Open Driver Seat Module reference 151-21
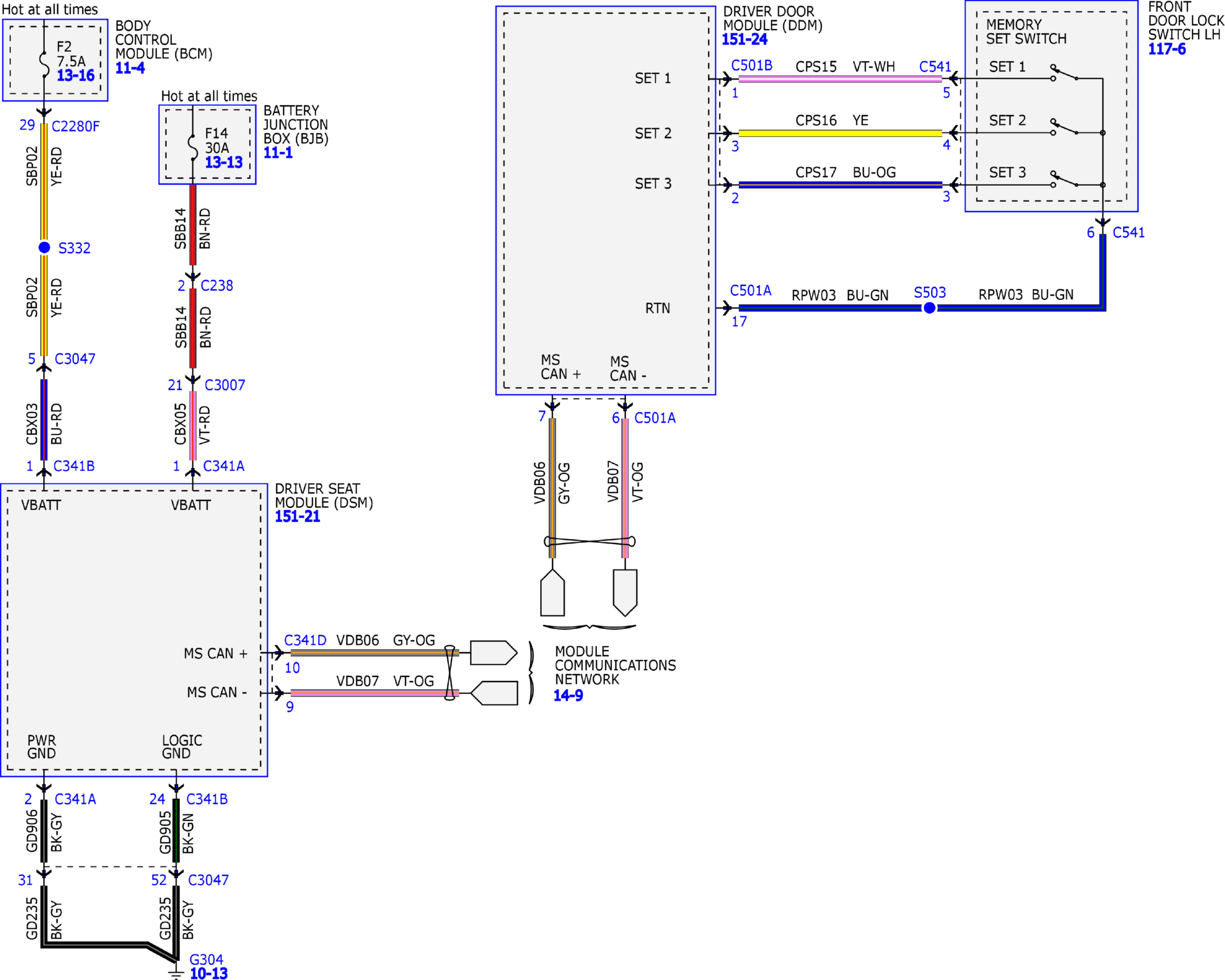 click(x=297, y=516)
